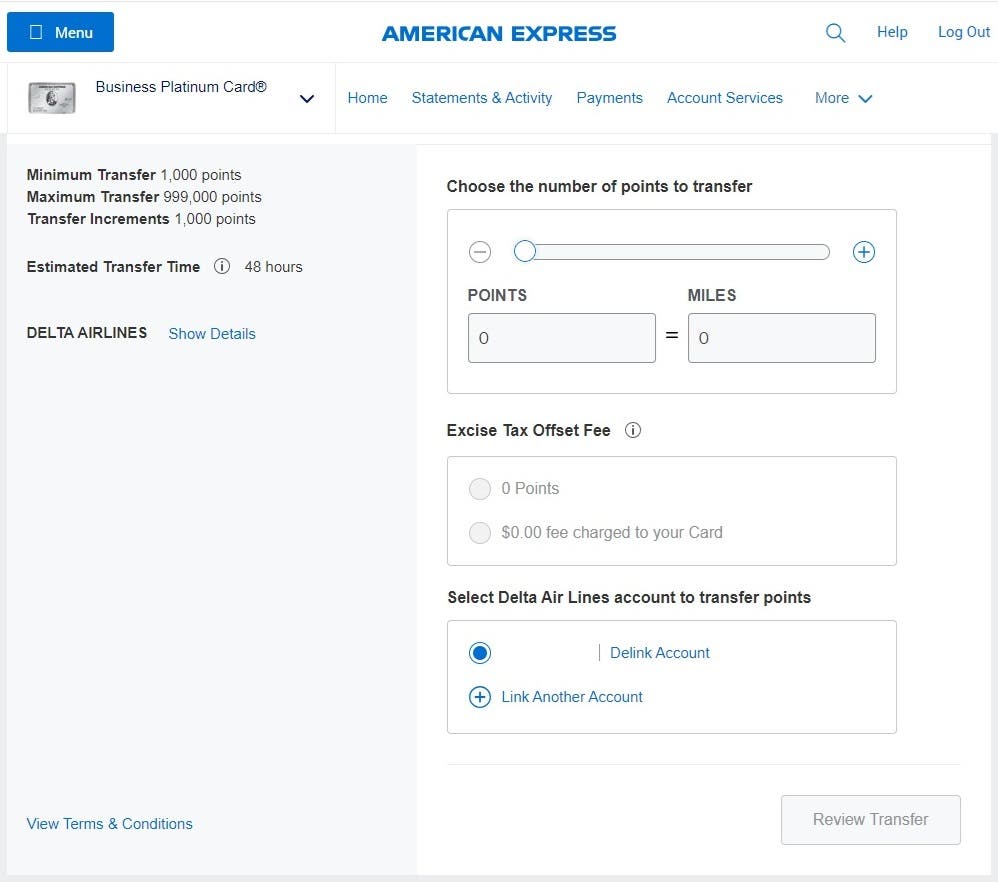Select the $0.00 fee charged to Card option
998x882 pixels.
pos(480,532)
